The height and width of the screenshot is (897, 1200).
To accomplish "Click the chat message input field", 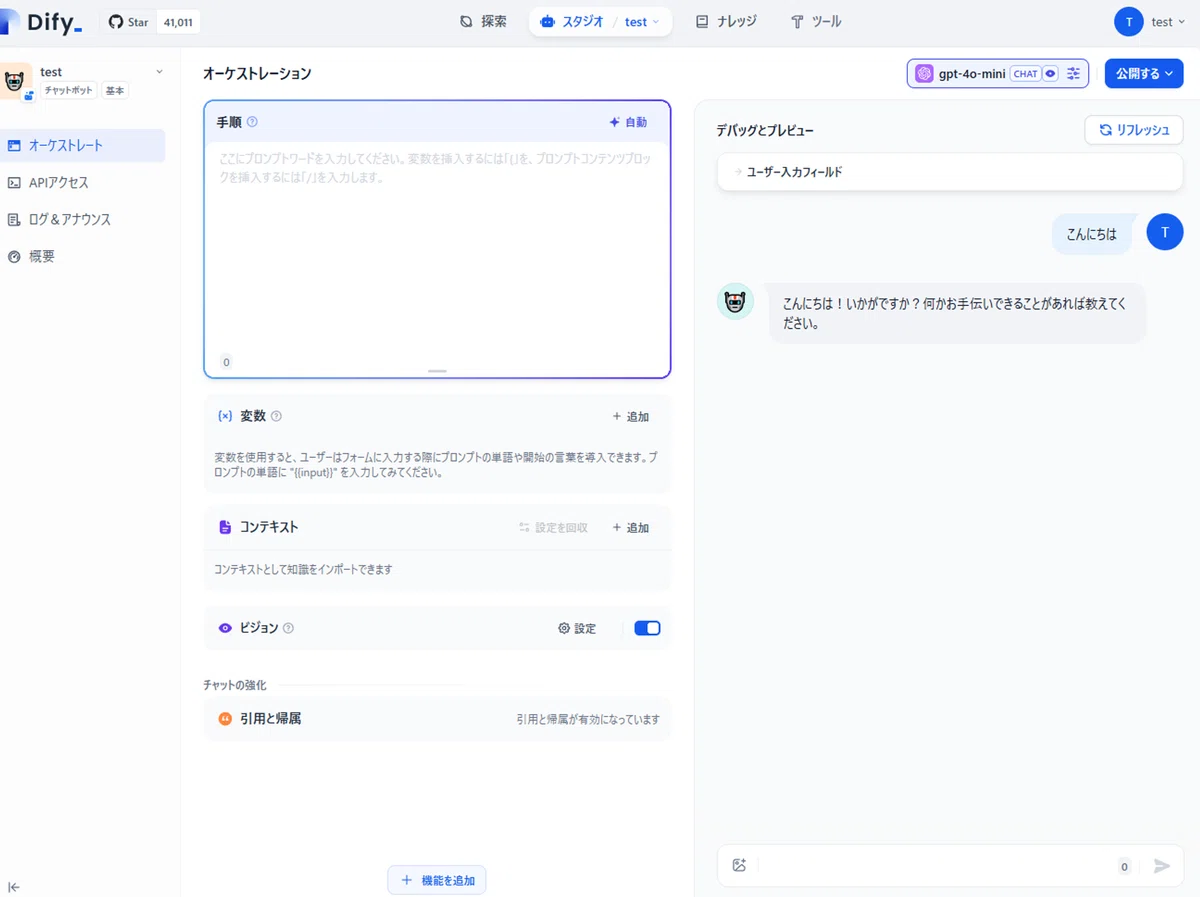I will tap(938, 866).
